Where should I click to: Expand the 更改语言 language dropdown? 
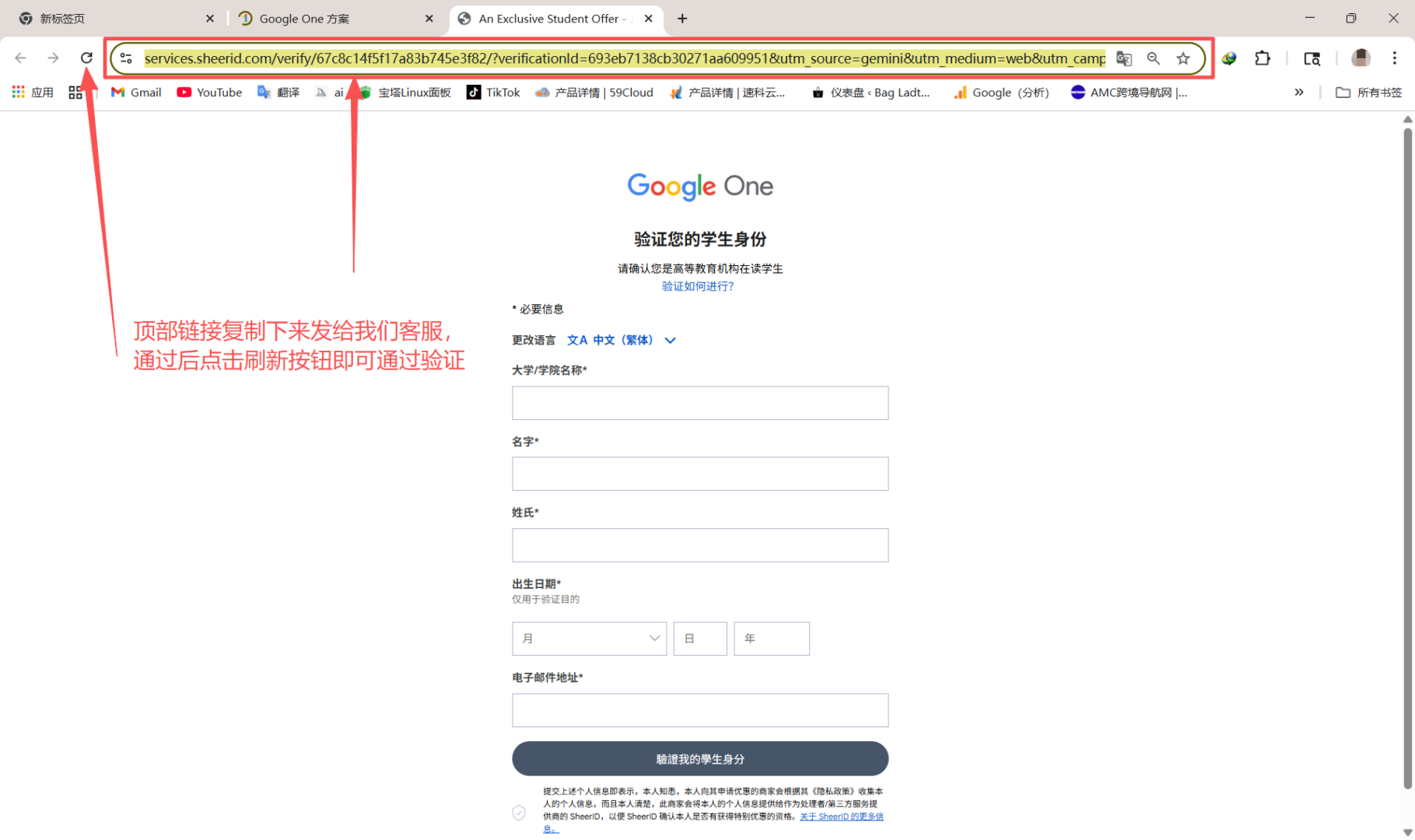[670, 340]
